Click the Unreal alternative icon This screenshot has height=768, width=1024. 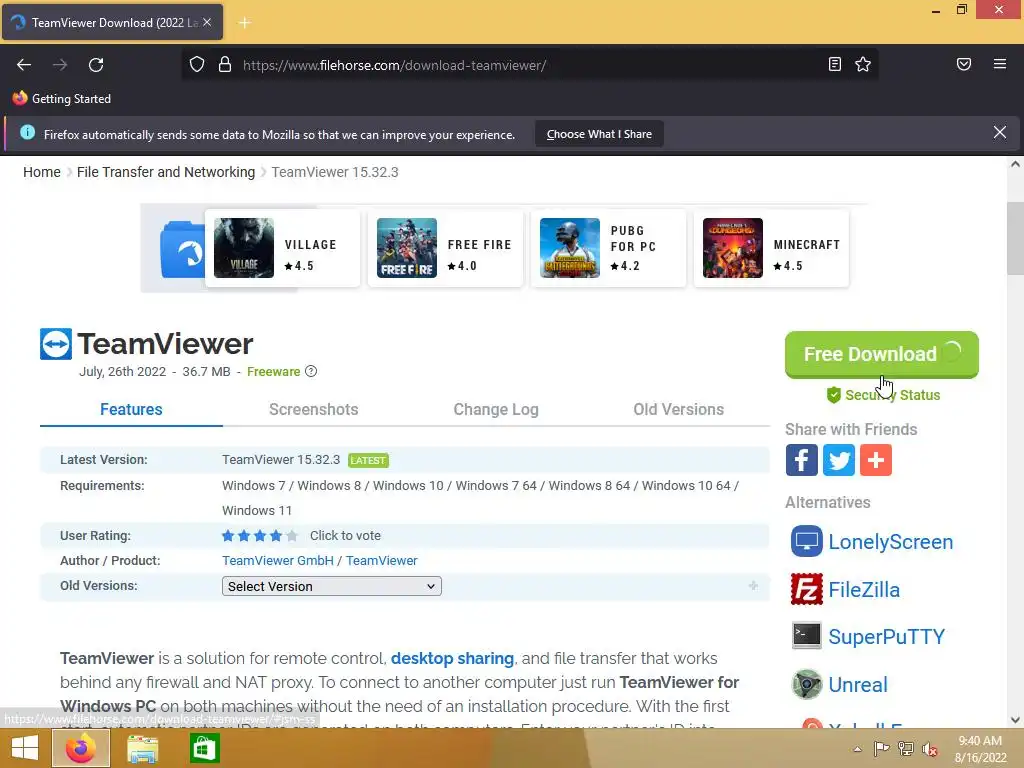[x=807, y=684]
